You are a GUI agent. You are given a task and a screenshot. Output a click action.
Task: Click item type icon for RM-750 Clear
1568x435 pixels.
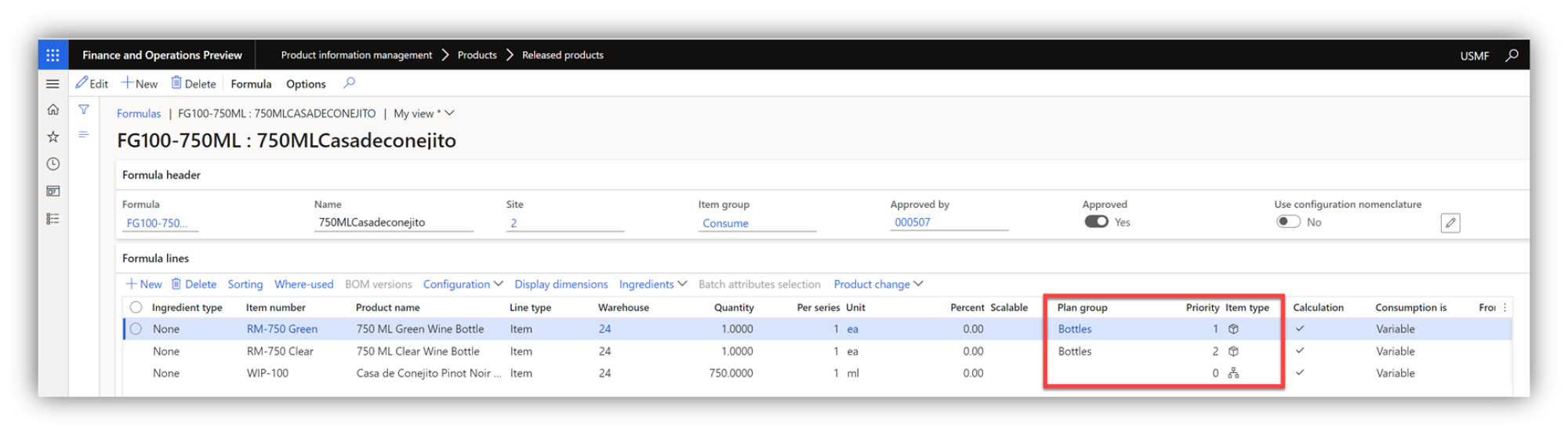tap(1233, 351)
